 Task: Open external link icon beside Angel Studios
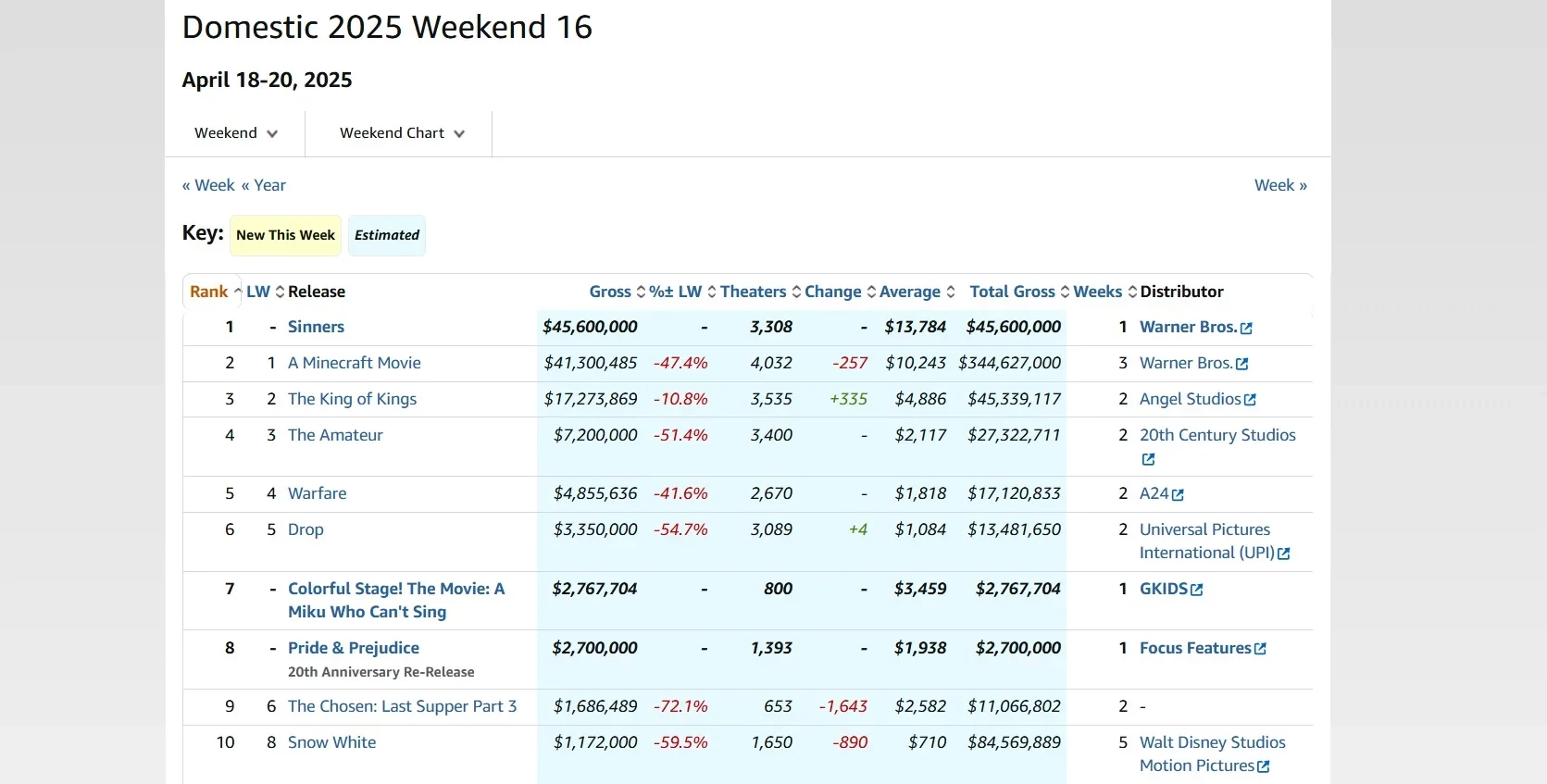click(x=1250, y=400)
